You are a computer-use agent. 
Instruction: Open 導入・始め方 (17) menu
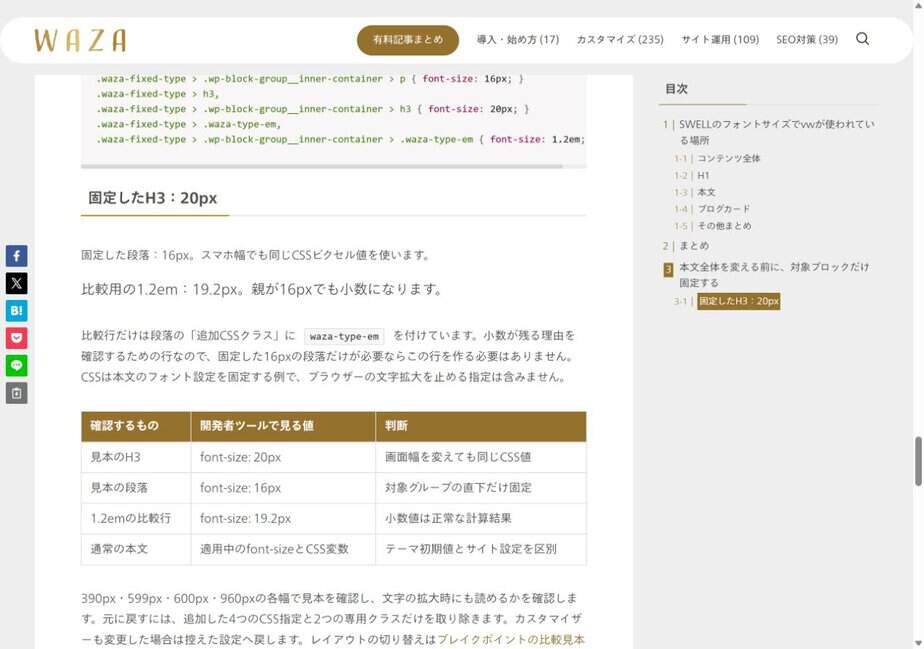coord(517,39)
